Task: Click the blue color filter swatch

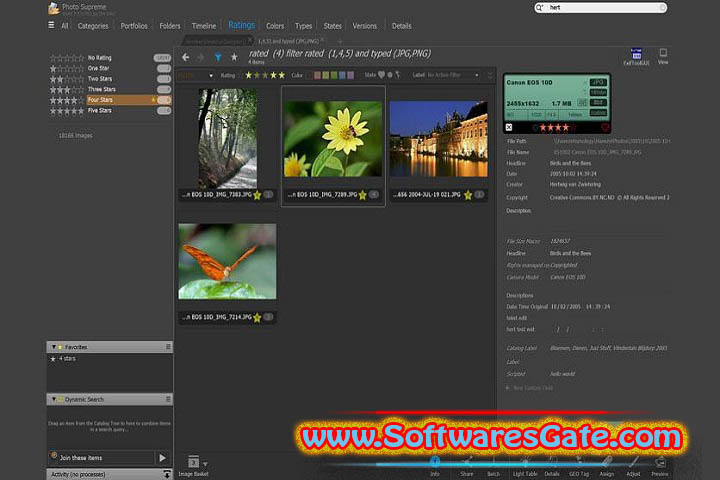Action: 342,75
